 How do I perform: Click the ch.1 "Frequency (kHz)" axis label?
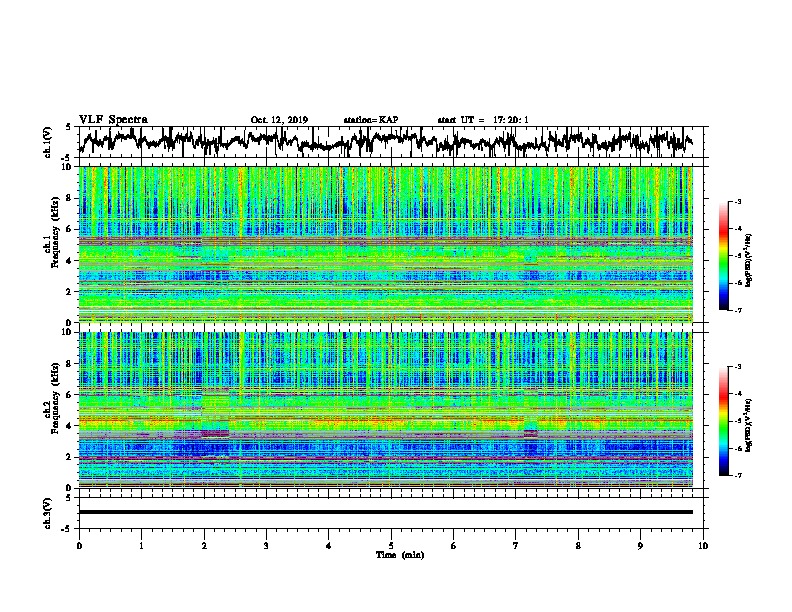55,232
